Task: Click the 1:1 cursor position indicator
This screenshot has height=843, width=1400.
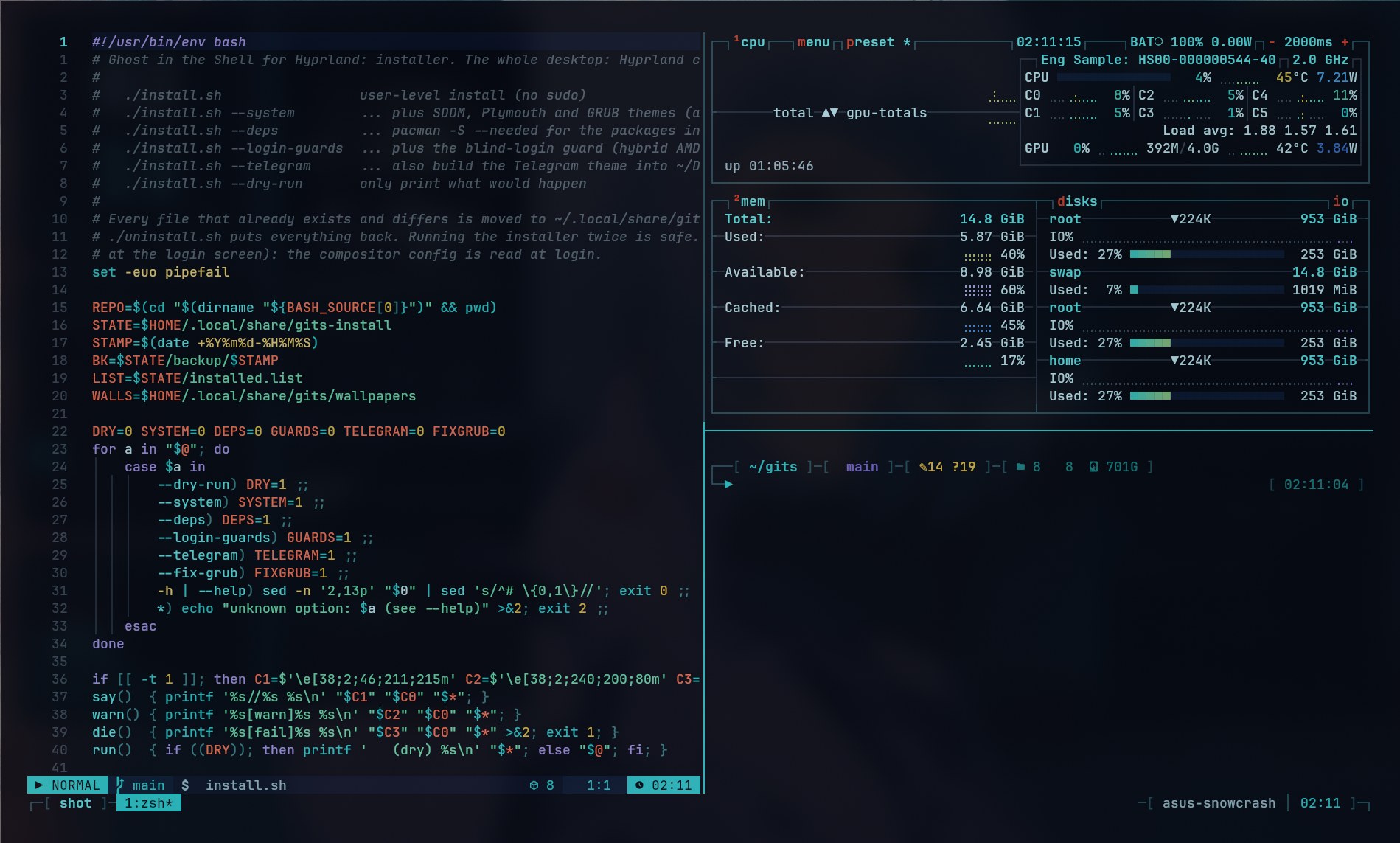Action: 599,785
